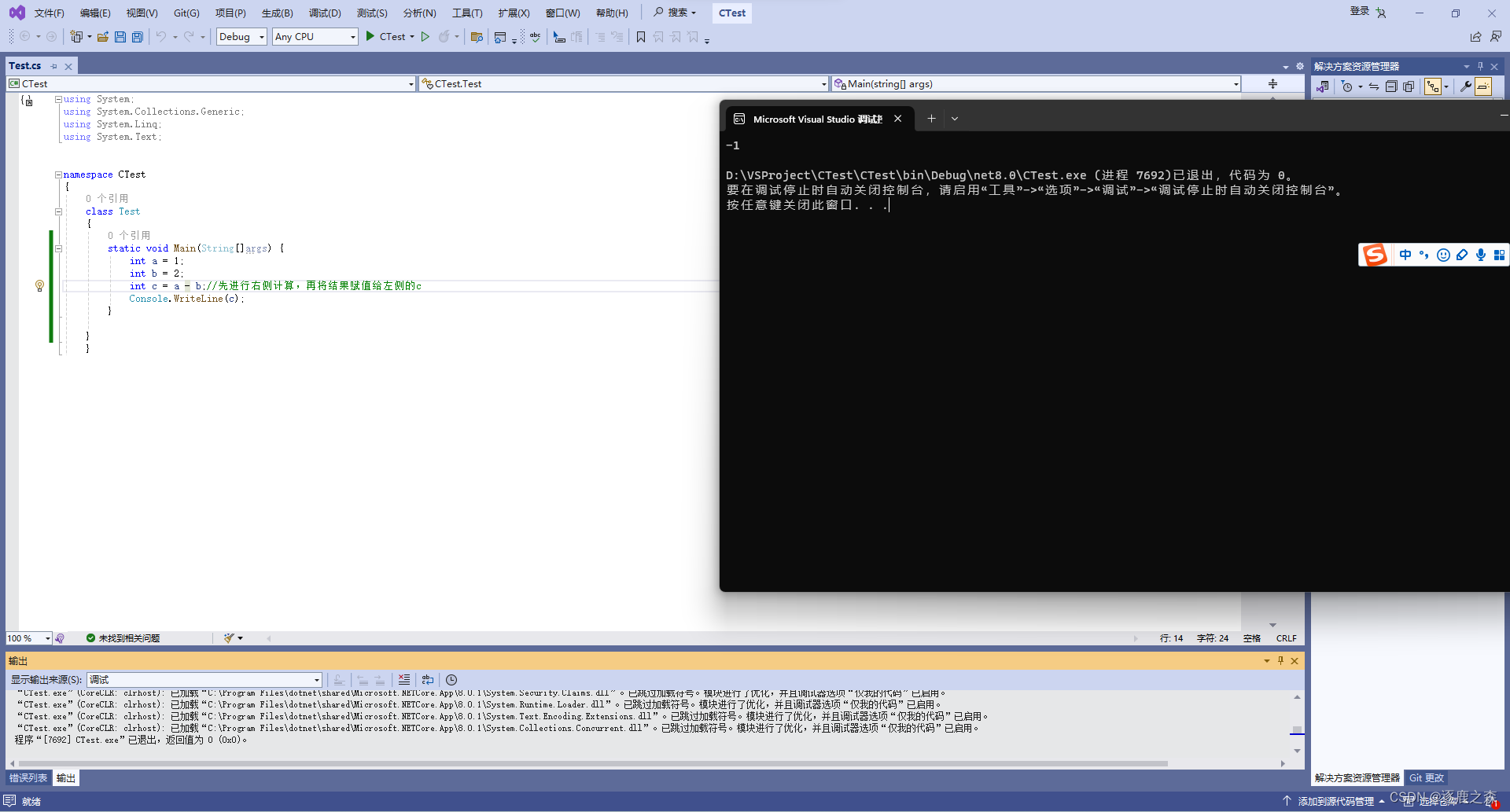Click Clear All icon in Output panel
Image resolution: width=1510 pixels, height=812 pixels.
[404, 680]
